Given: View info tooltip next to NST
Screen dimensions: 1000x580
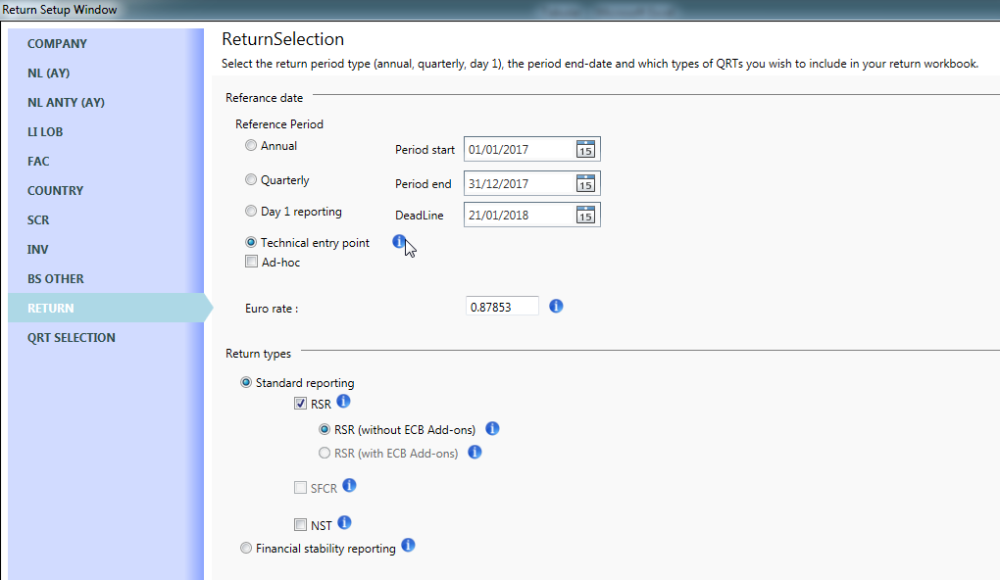Looking at the screenshot, I should 344,522.
